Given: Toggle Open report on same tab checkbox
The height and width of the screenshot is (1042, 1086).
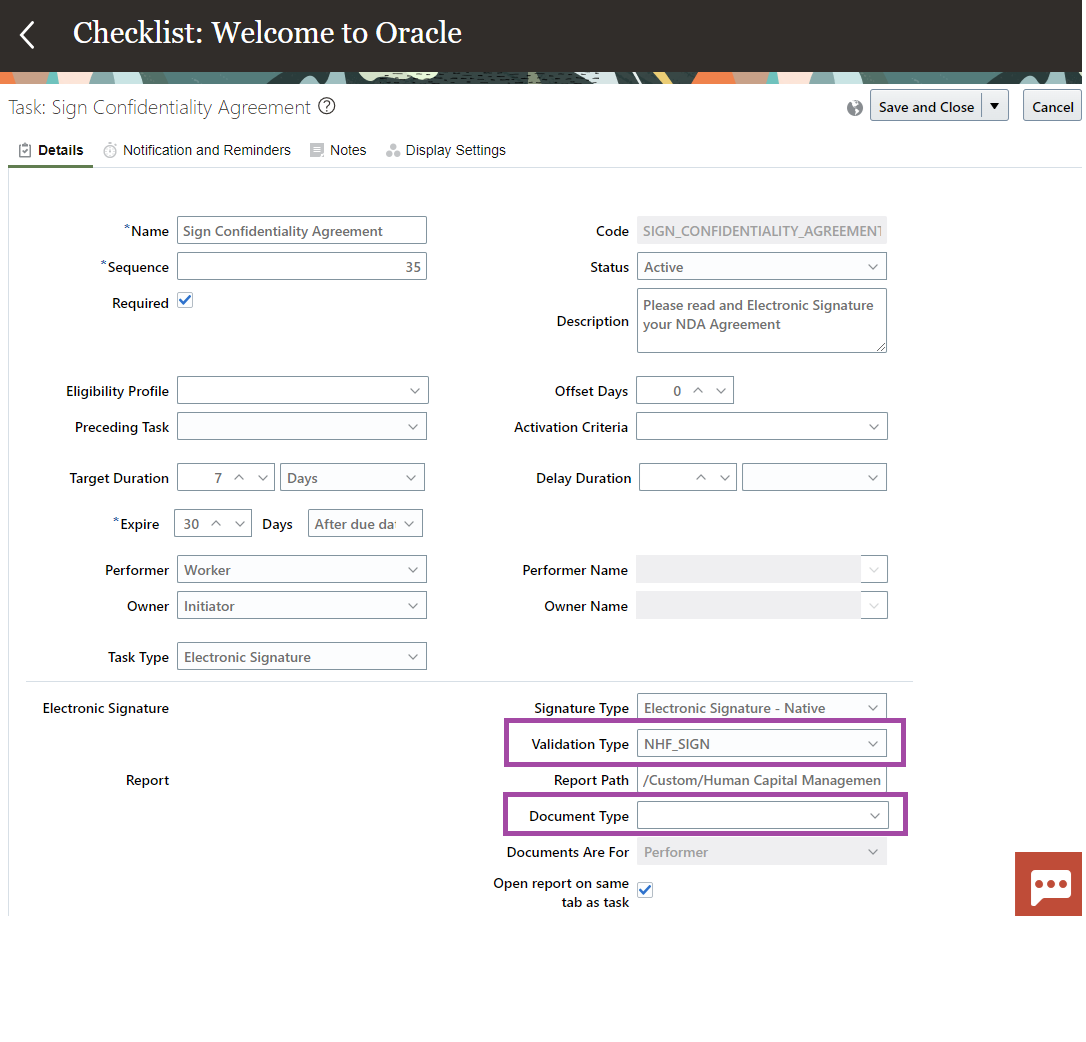Looking at the screenshot, I should [x=645, y=890].
